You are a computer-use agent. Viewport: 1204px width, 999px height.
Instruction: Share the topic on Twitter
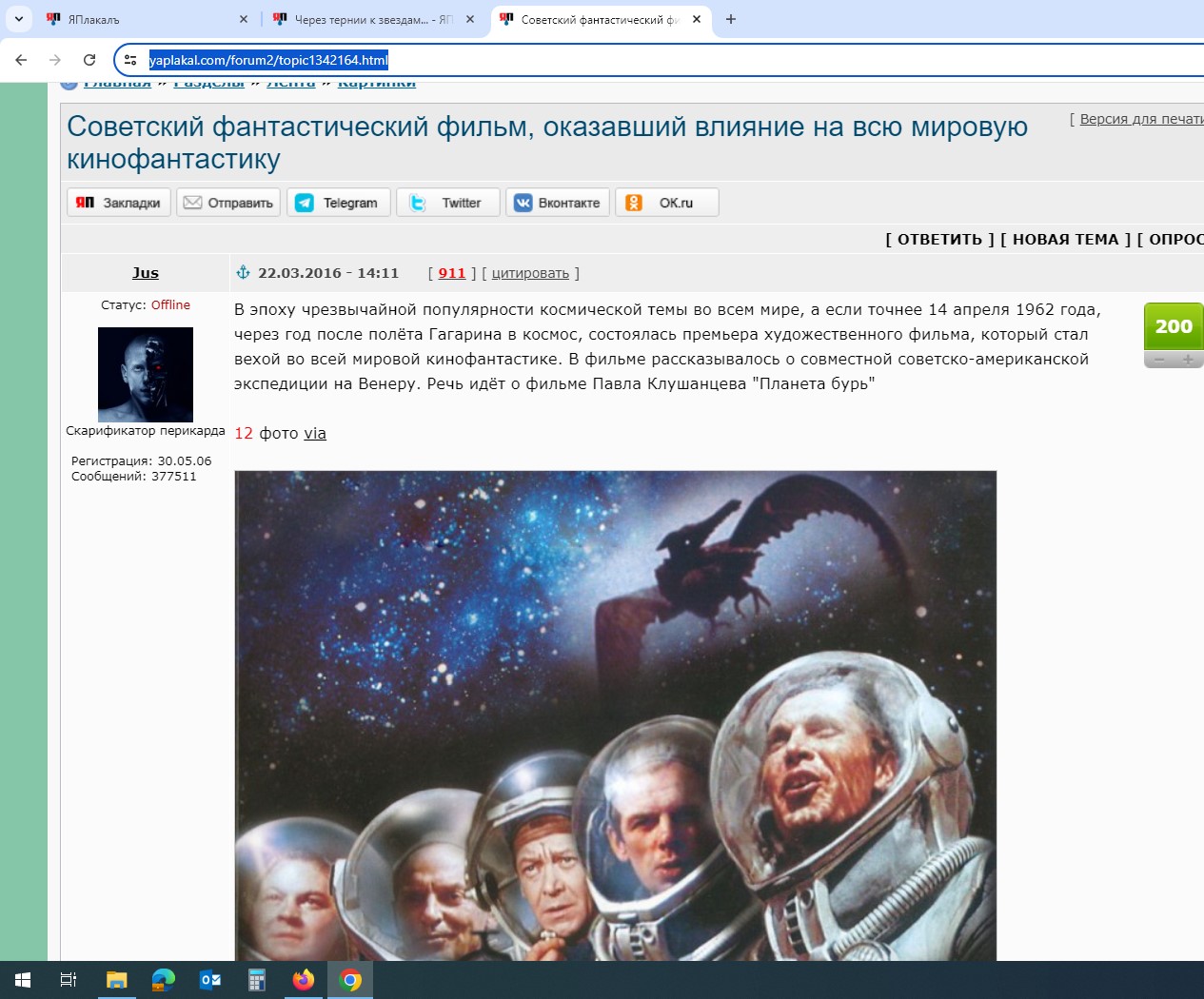pyautogui.click(x=448, y=203)
